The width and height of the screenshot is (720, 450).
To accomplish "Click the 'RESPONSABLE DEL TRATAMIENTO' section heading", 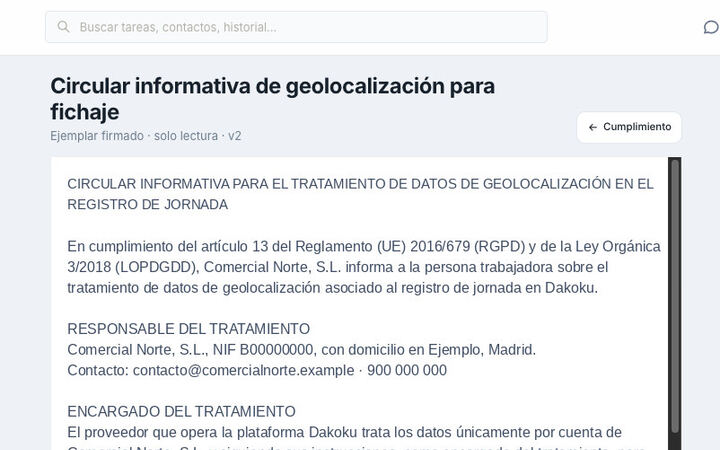I will [x=188, y=329].
